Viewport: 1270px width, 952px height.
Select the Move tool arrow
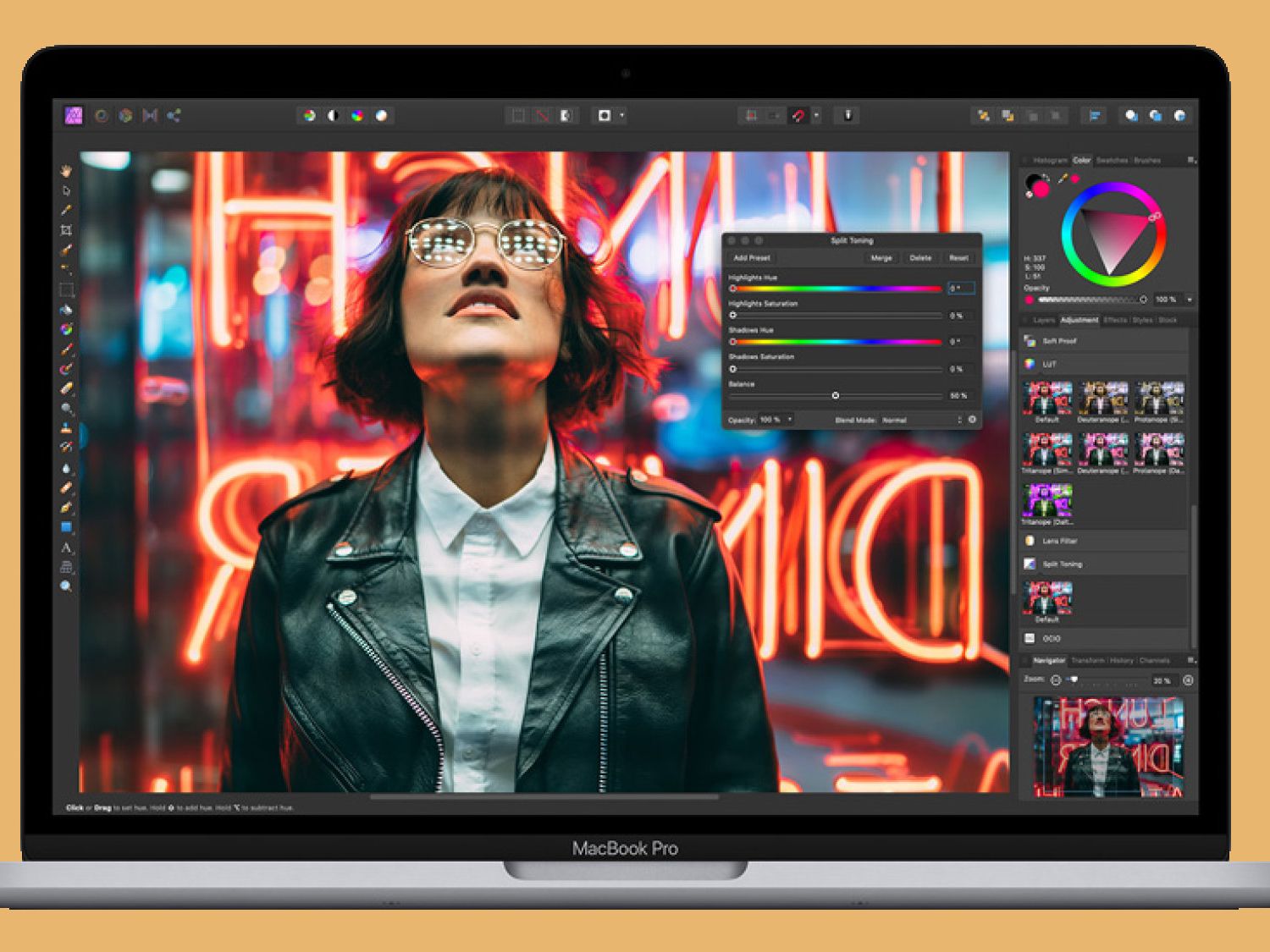[66, 190]
